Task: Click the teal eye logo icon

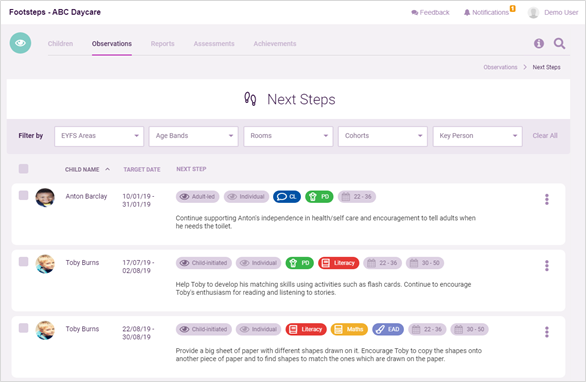Action: point(20,43)
